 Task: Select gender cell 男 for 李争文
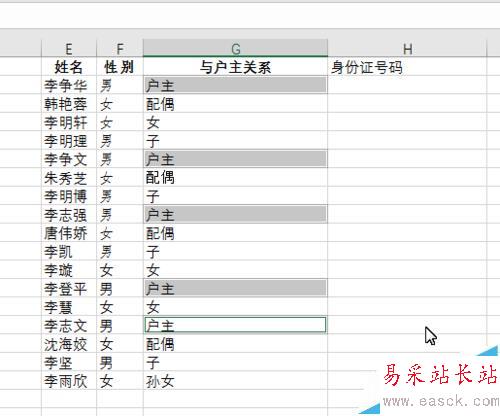120,159
